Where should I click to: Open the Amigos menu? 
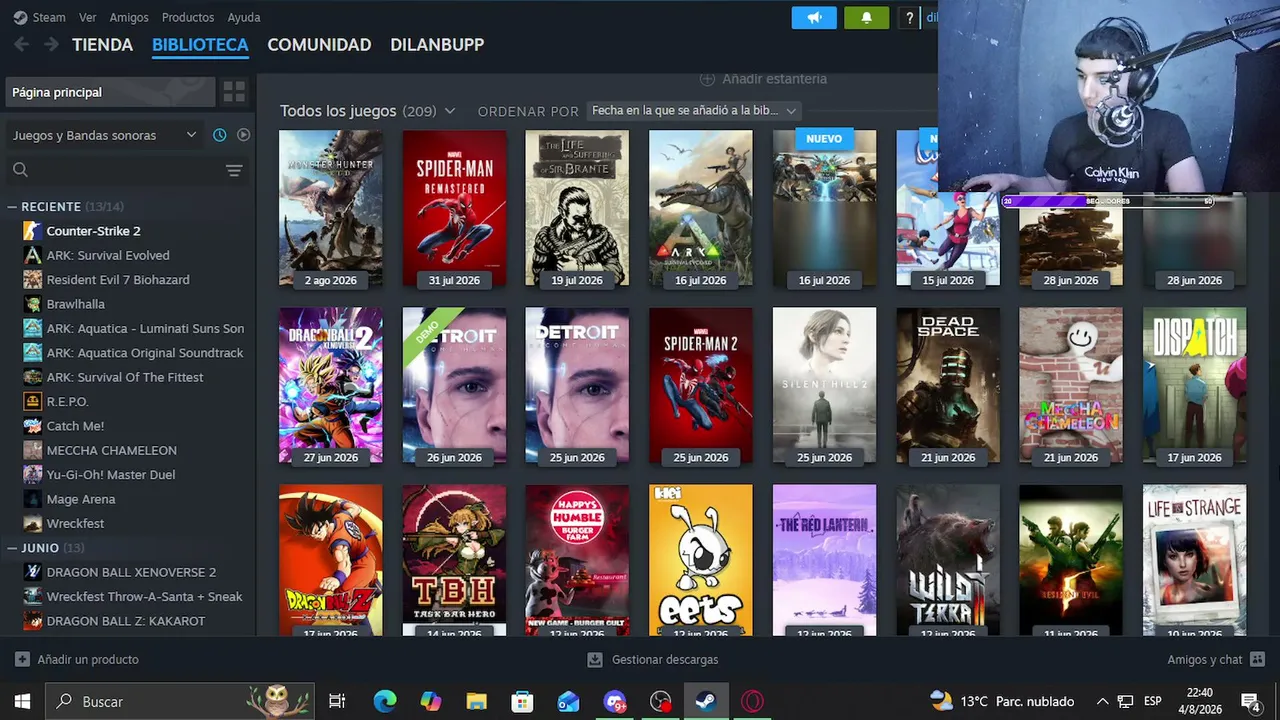[x=129, y=17]
